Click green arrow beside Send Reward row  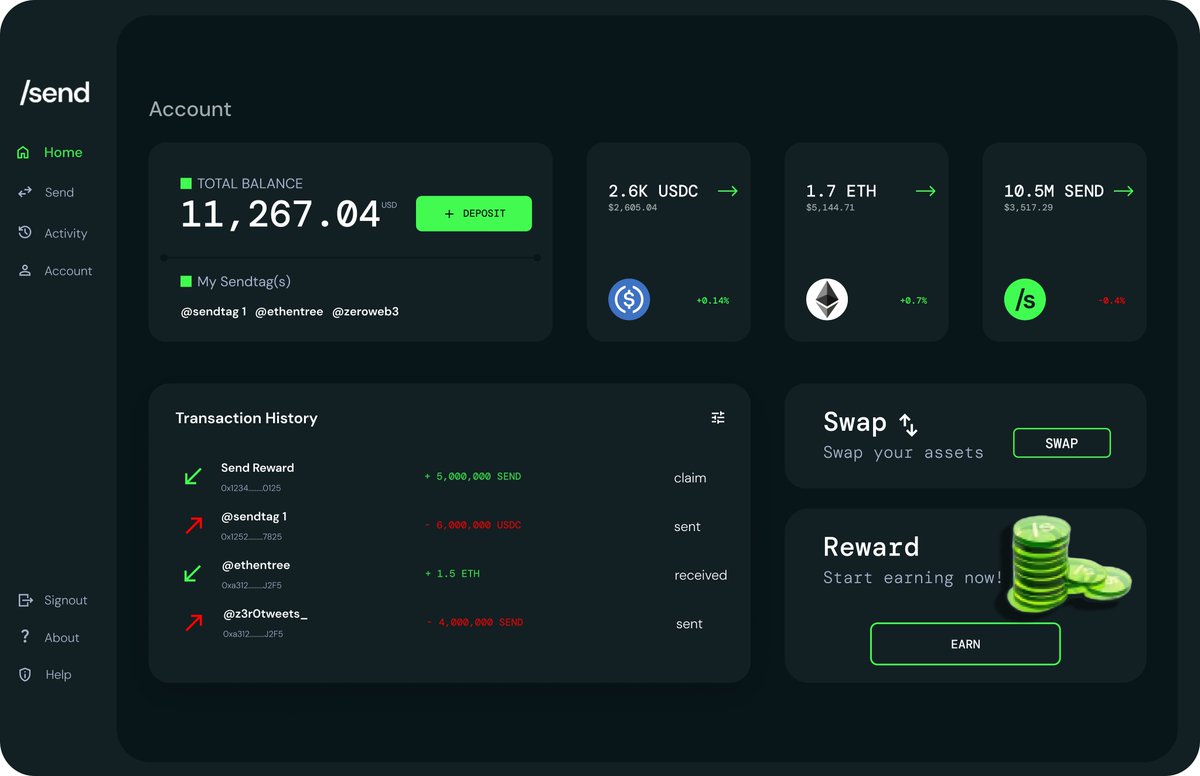pyautogui.click(x=193, y=476)
